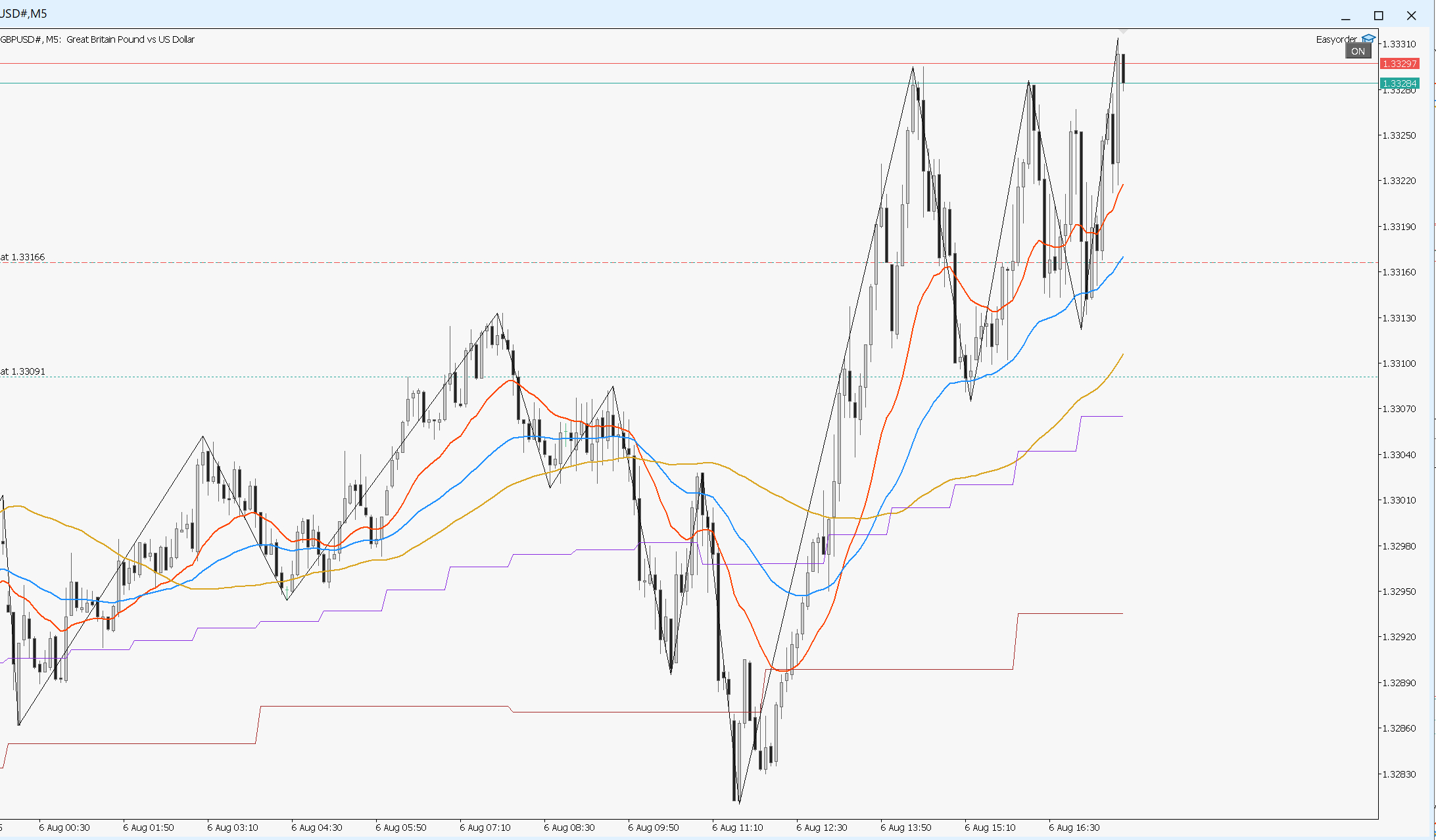Maximize the chart window
1436x840 pixels.
(1379, 16)
